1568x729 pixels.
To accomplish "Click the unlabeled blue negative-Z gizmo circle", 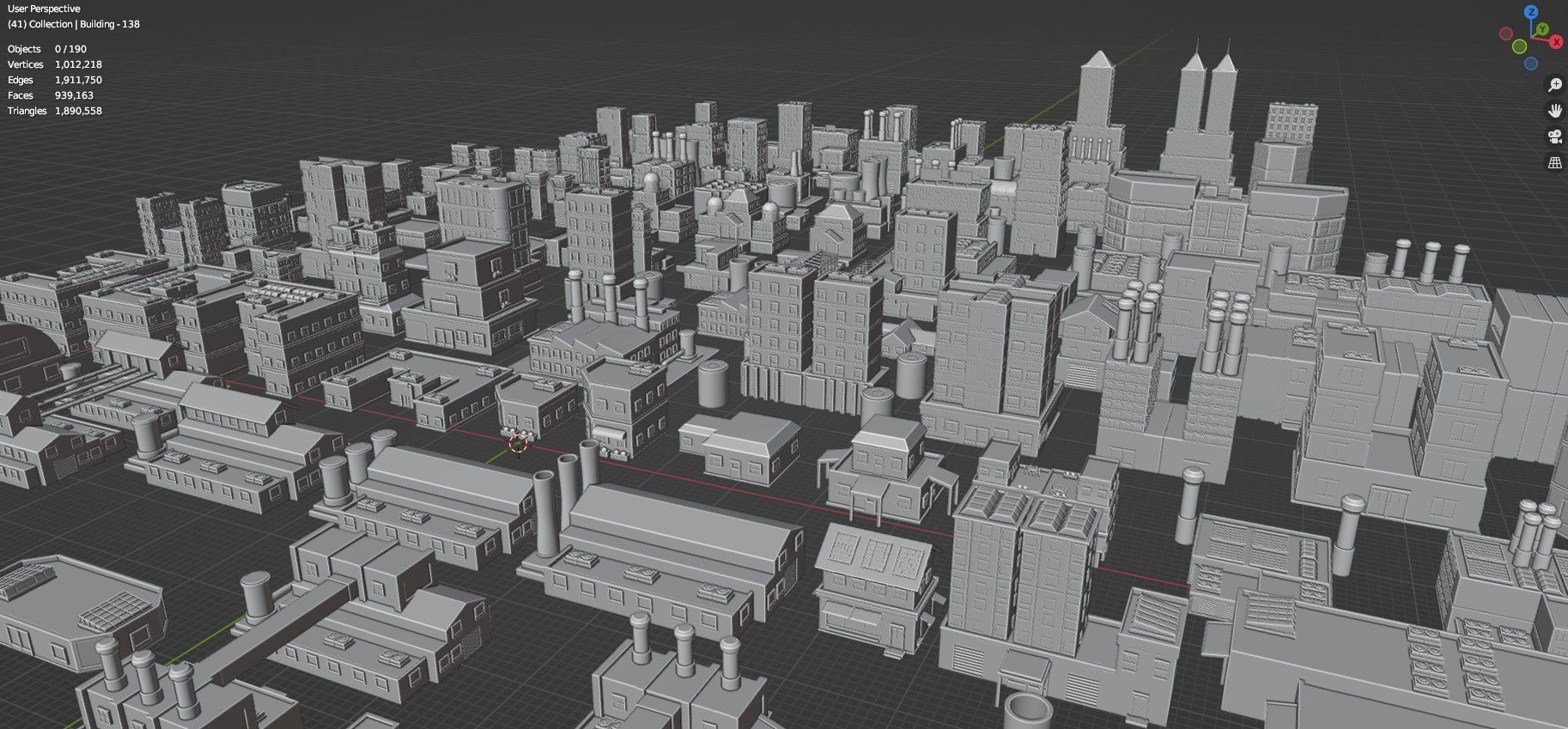I will [x=1531, y=64].
